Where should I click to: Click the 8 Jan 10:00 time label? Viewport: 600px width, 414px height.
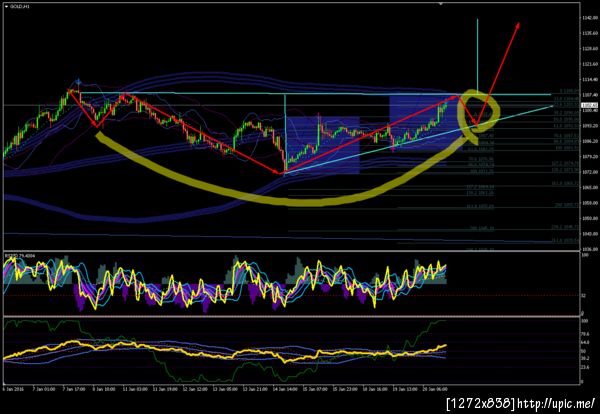[102, 389]
